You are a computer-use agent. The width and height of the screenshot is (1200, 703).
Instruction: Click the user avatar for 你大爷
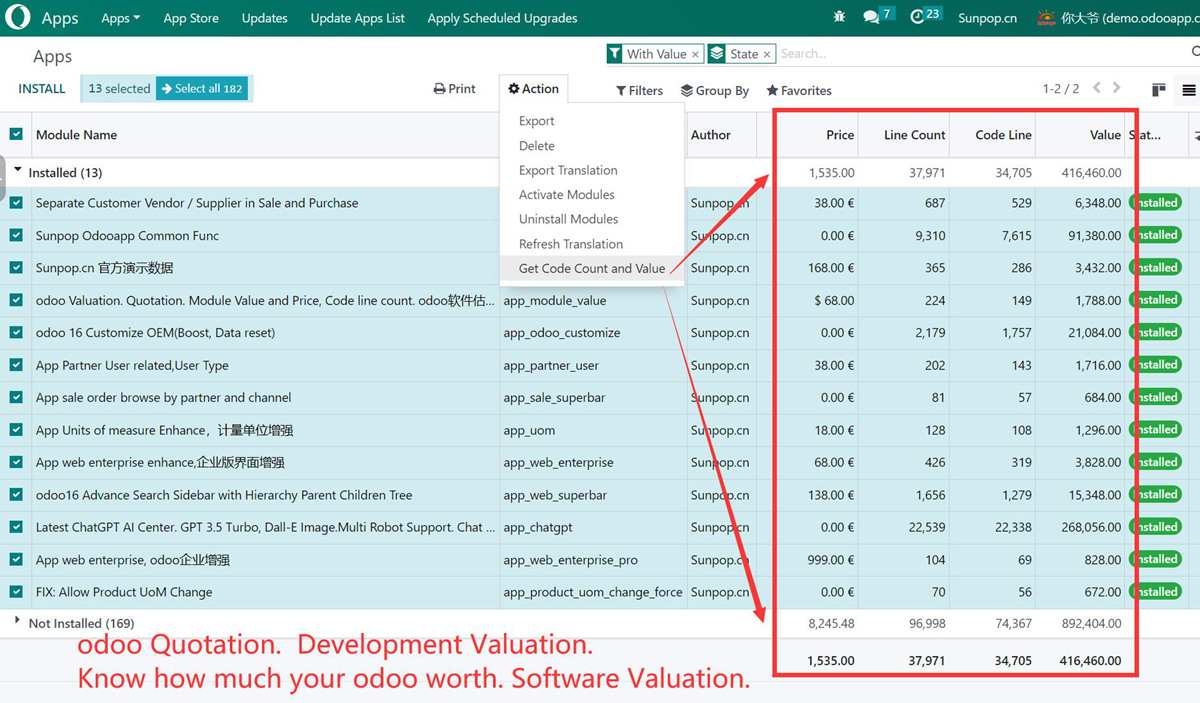(1046, 18)
